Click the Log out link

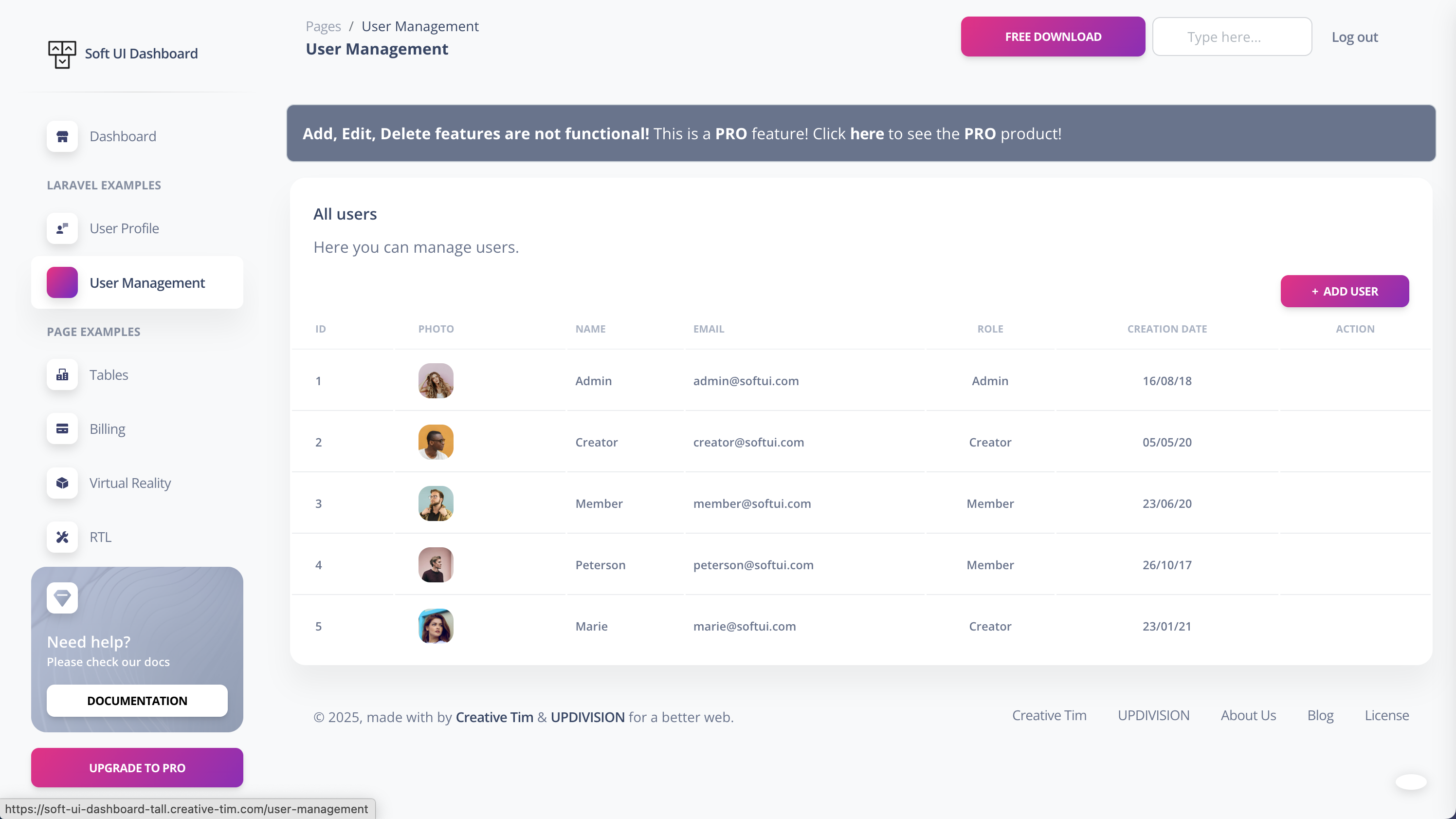point(1354,37)
